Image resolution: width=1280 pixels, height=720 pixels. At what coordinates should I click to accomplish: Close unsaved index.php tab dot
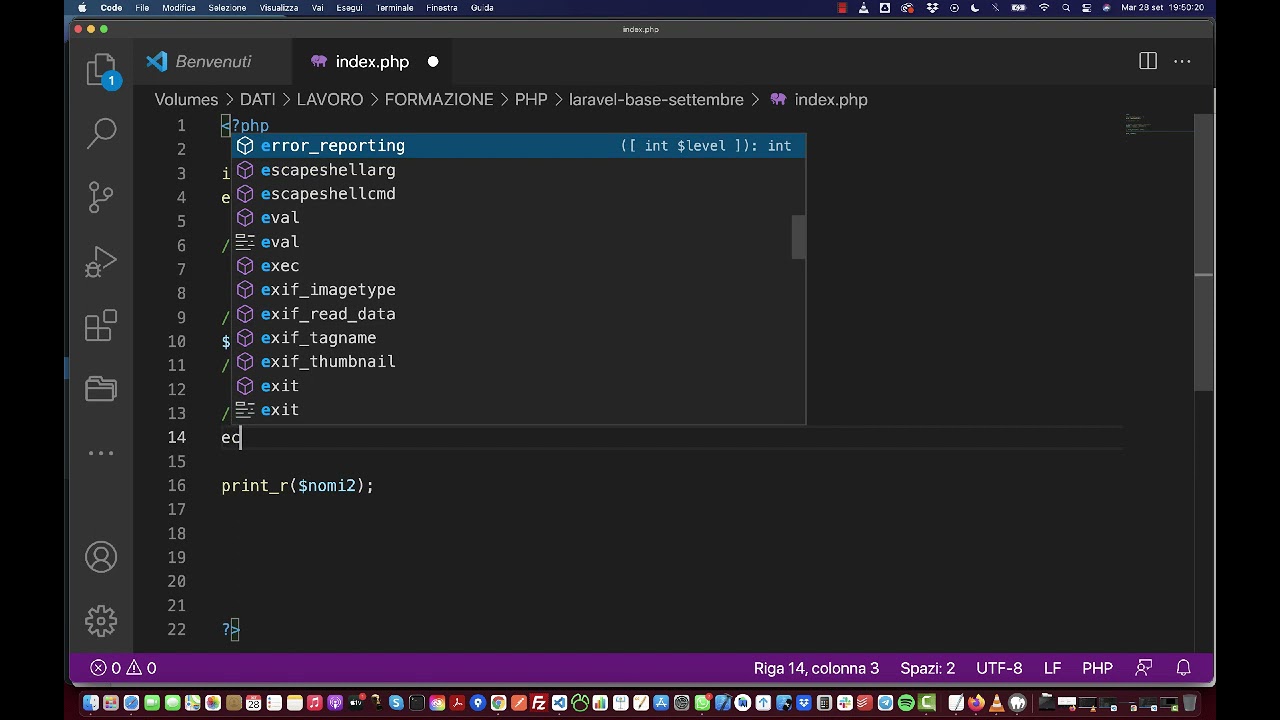(x=433, y=62)
